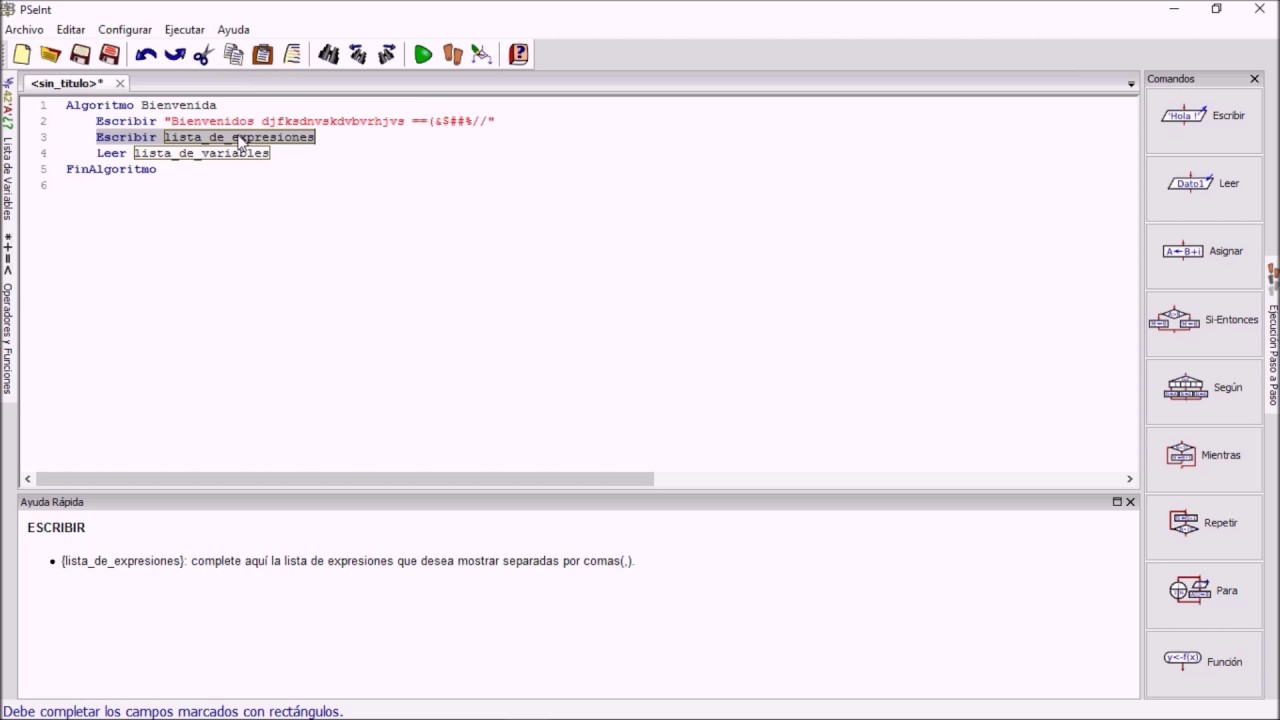
Task: Click the lista_de_expresiones placeholder field
Action: (239, 137)
